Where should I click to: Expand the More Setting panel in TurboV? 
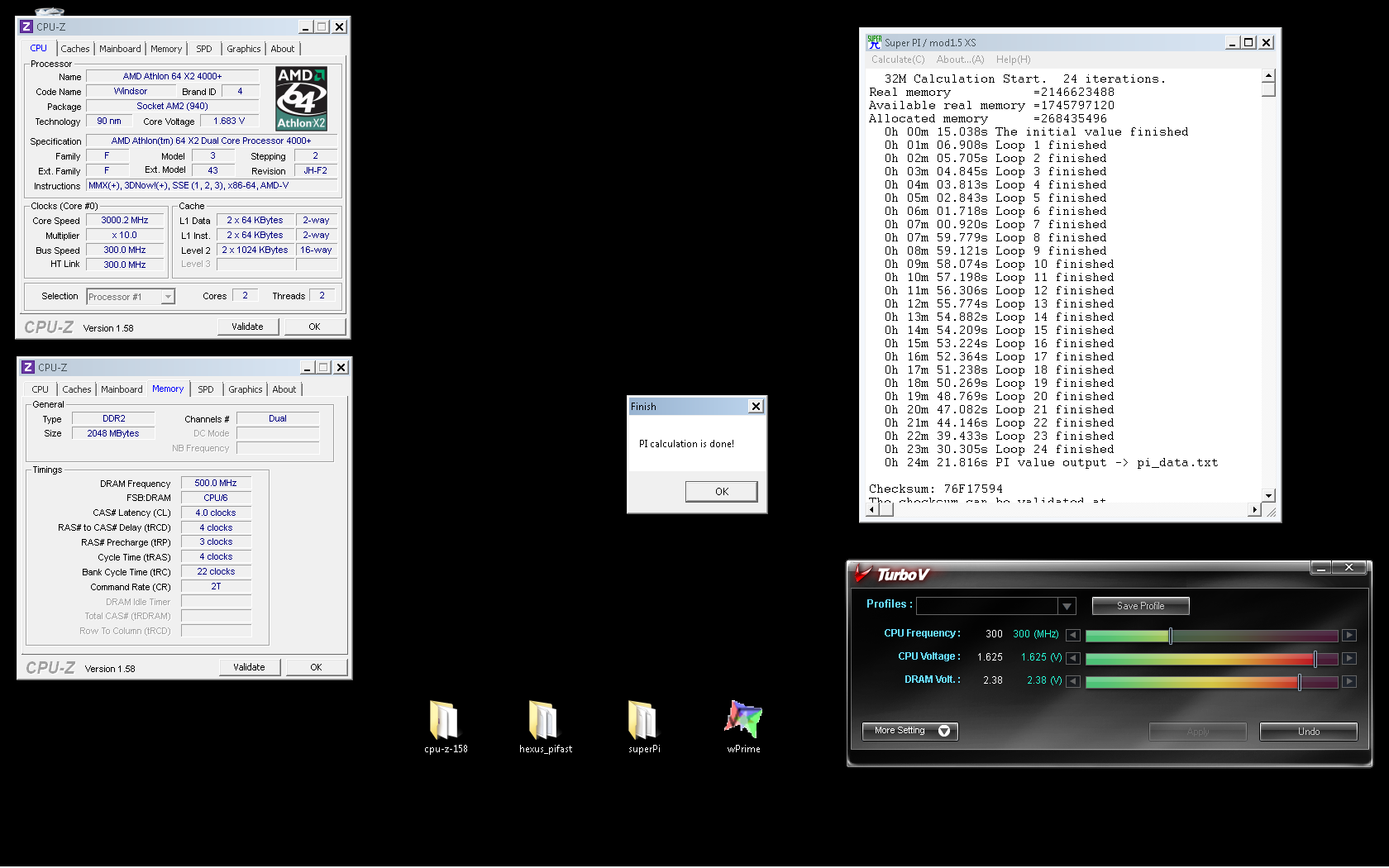click(x=909, y=731)
